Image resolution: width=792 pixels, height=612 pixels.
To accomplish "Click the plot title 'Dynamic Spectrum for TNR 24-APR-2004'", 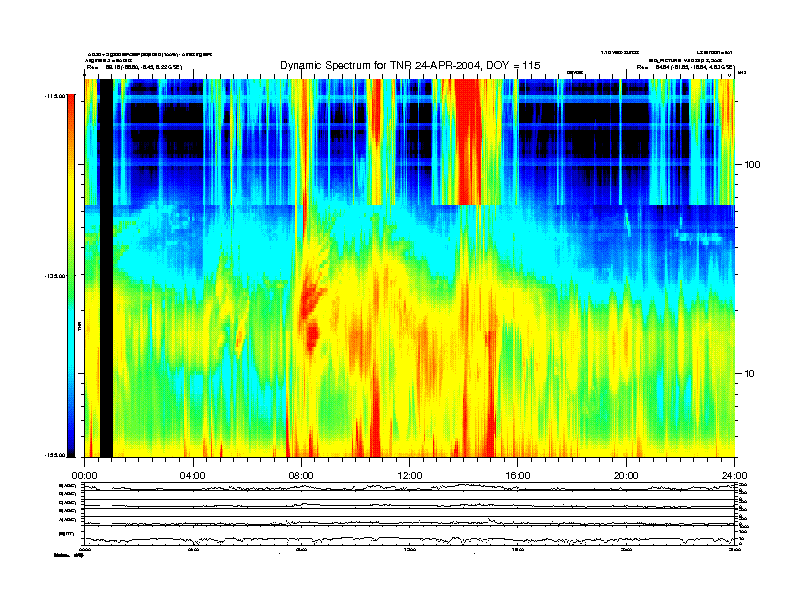I will coord(382,66).
